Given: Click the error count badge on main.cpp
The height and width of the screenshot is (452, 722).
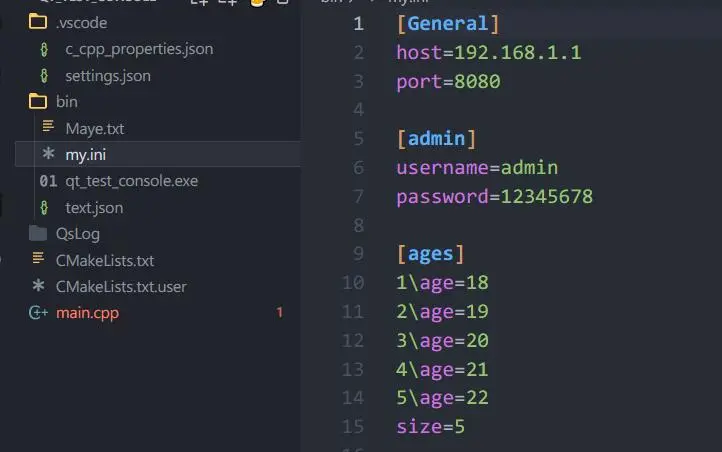Looking at the screenshot, I should coord(279,313).
